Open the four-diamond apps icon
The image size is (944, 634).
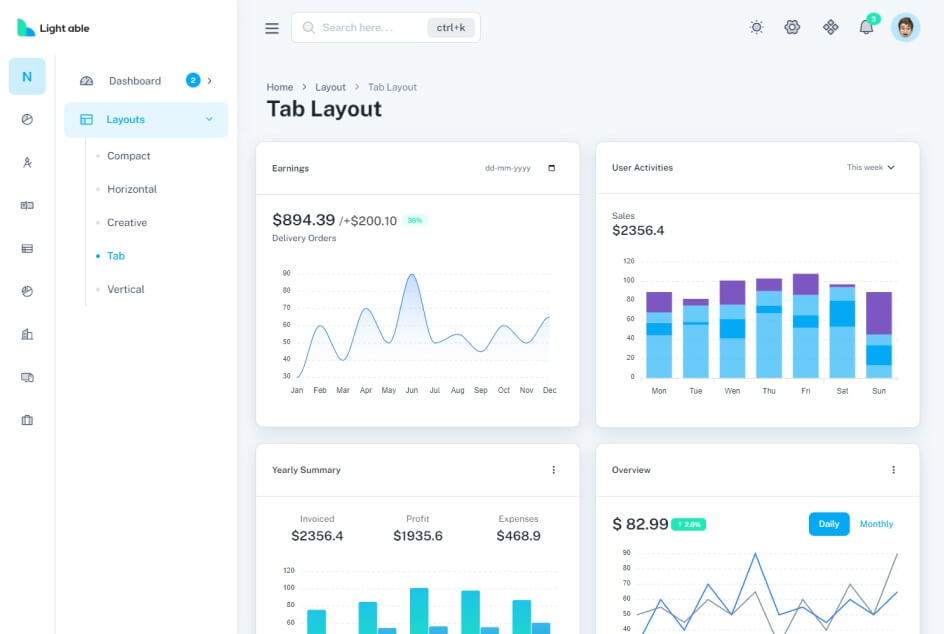(x=830, y=28)
